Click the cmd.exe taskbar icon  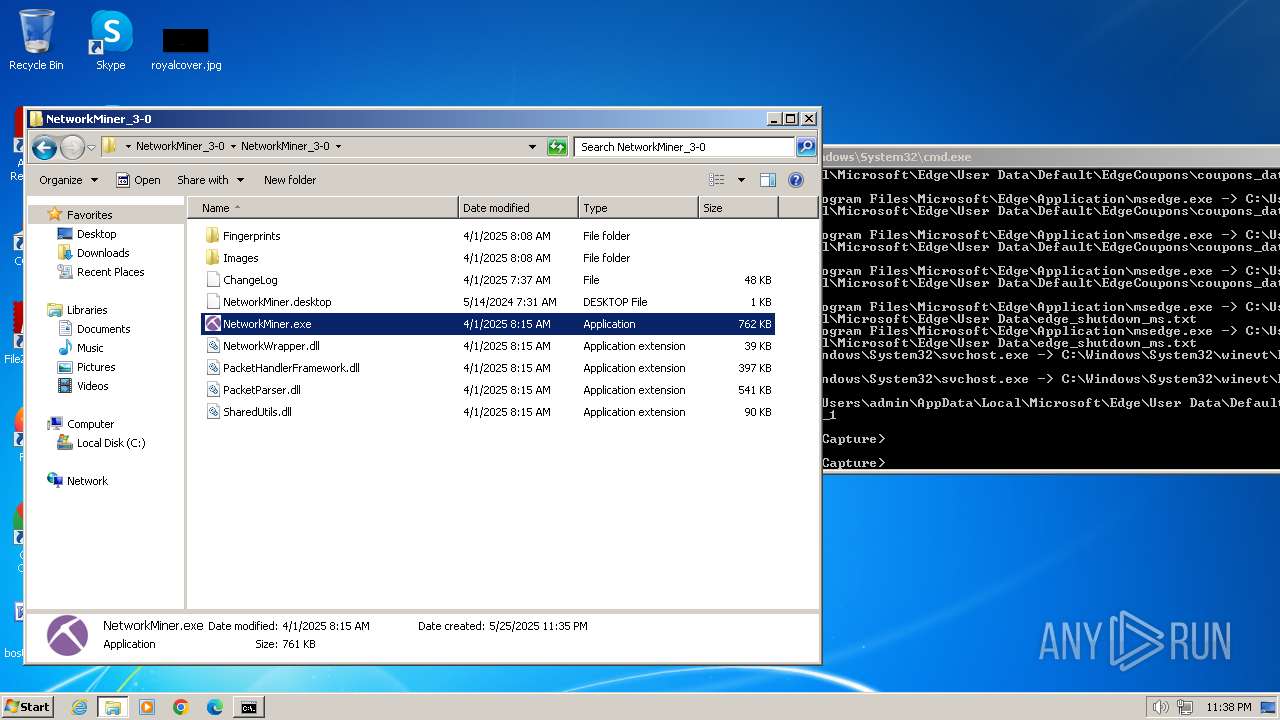tap(248, 707)
